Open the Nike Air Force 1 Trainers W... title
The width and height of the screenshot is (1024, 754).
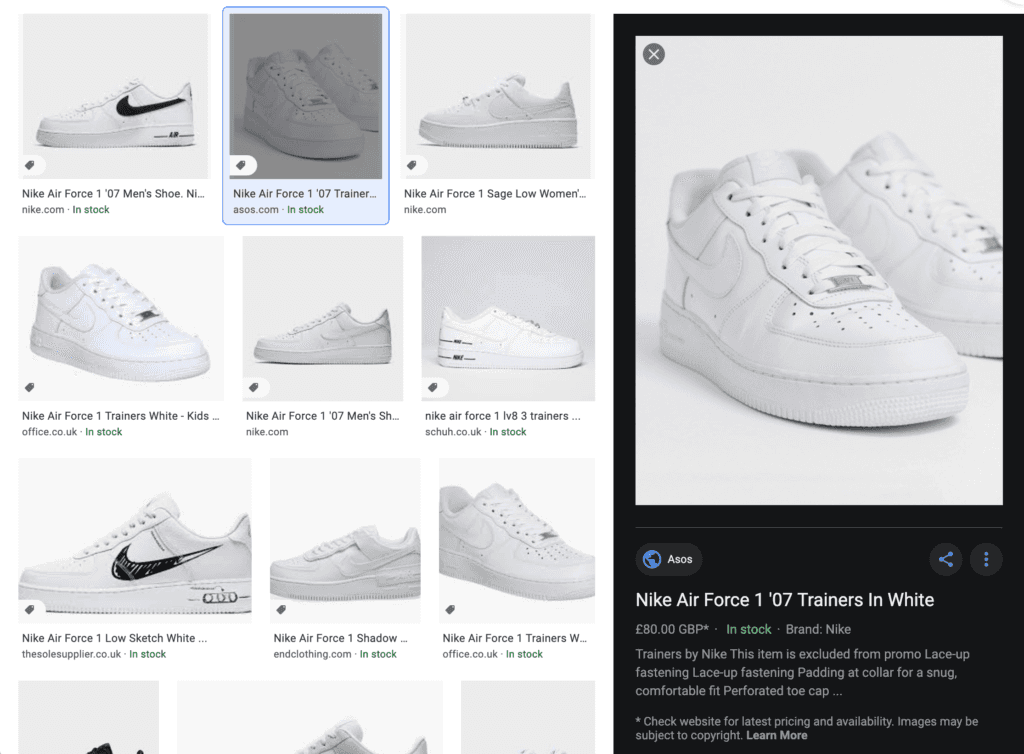click(x=515, y=638)
